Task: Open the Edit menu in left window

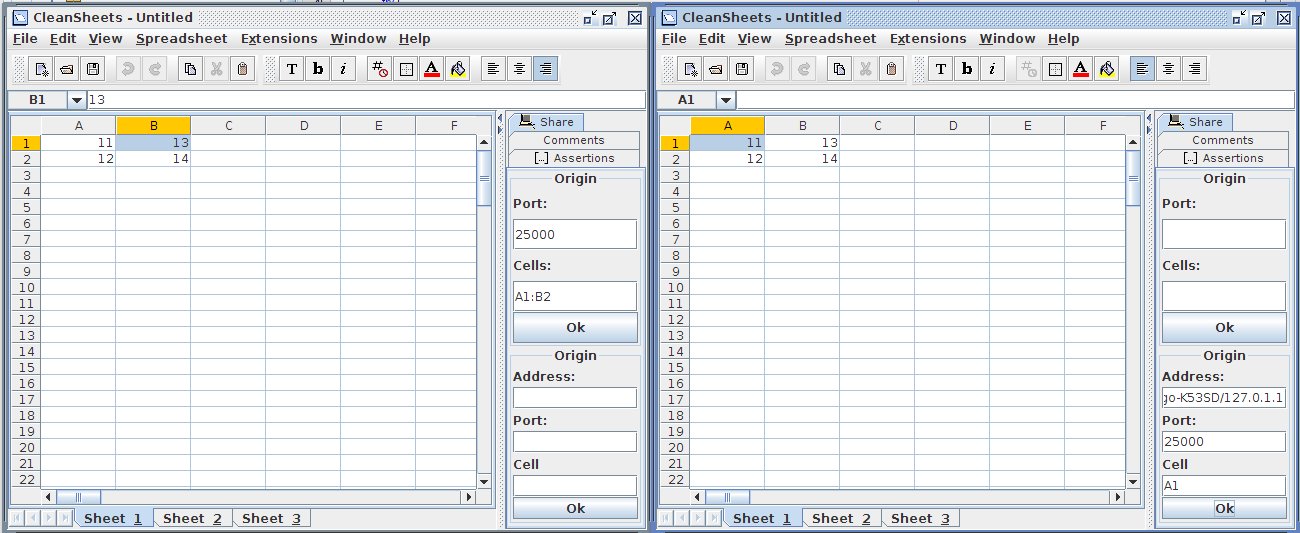Action: (63, 39)
